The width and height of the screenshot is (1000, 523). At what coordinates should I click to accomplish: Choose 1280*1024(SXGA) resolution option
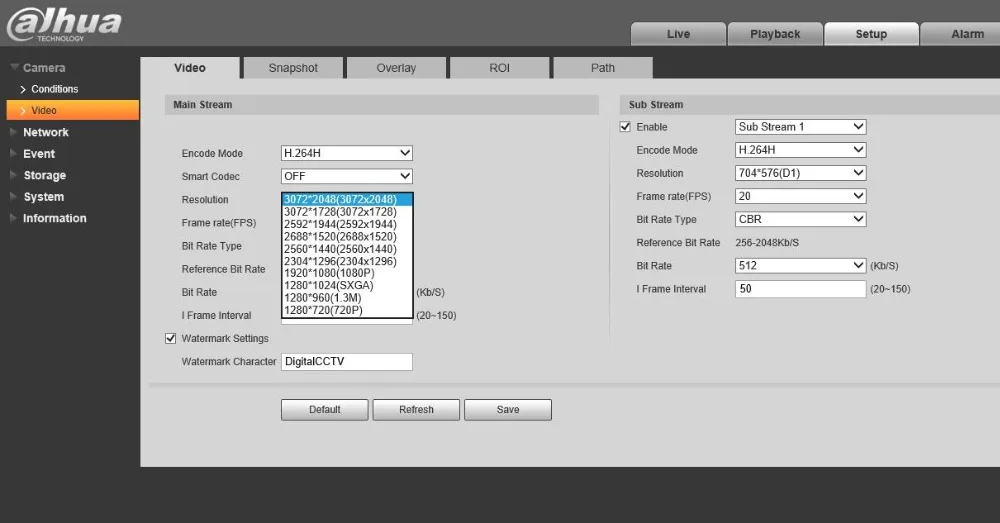tap(347, 285)
